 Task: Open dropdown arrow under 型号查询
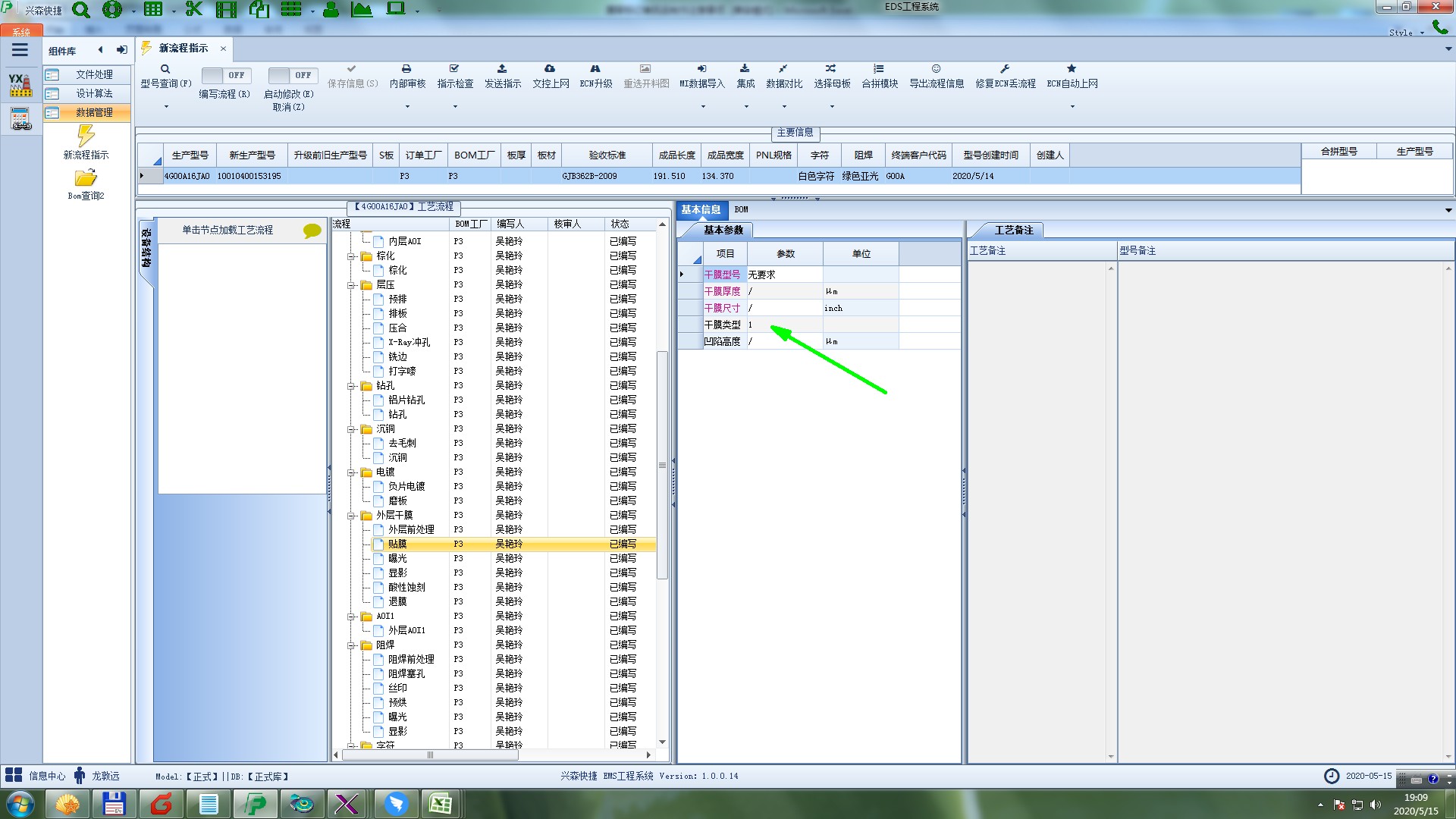coord(166,107)
